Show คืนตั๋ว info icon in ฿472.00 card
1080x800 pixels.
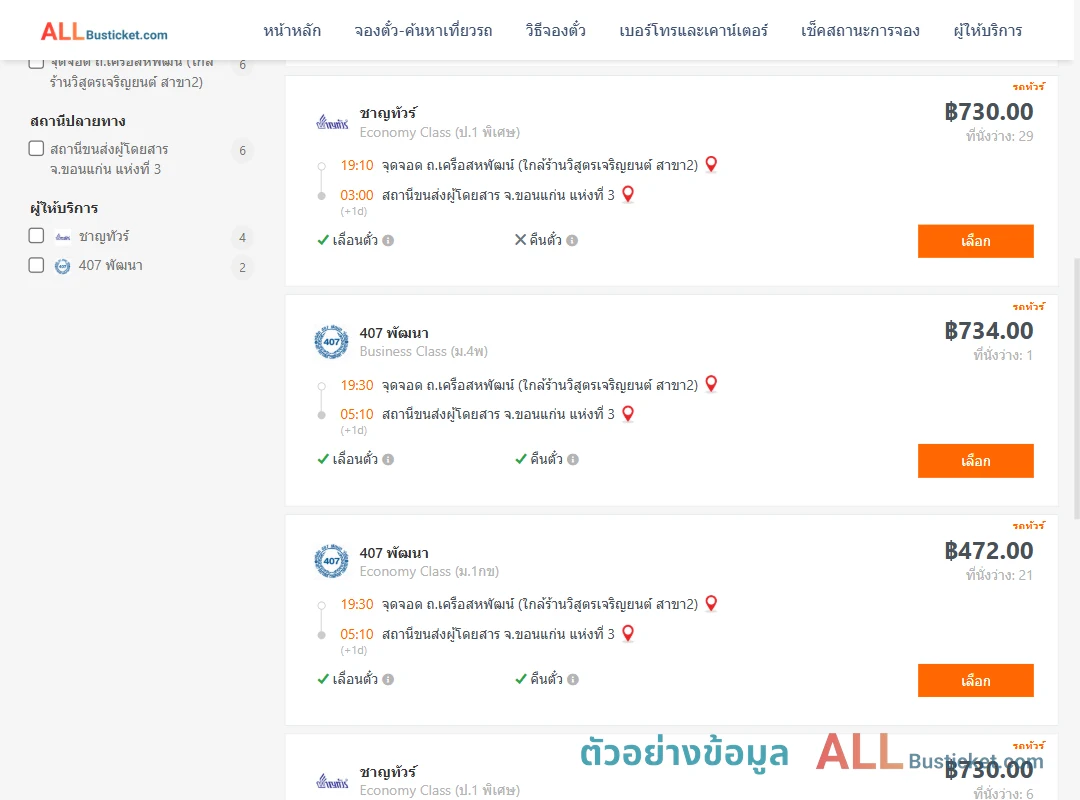[x=573, y=679]
